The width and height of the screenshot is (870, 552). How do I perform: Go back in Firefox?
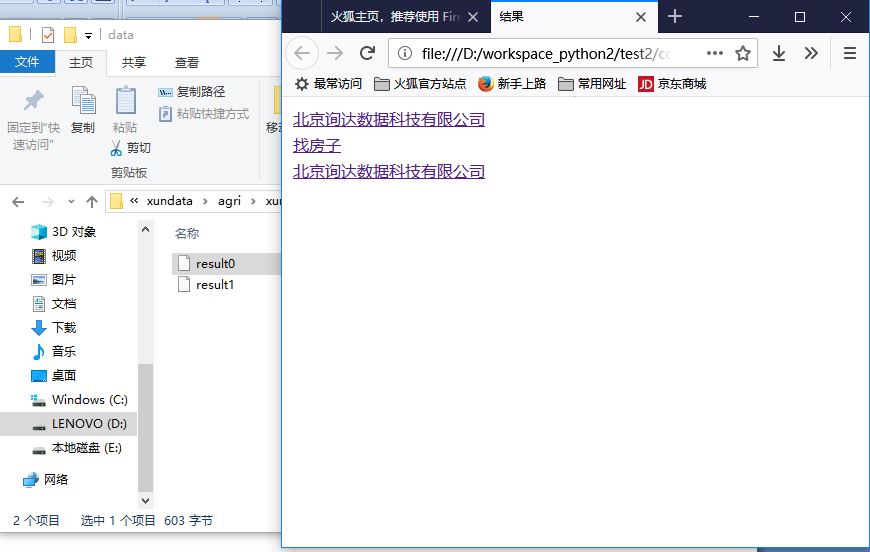[x=302, y=53]
